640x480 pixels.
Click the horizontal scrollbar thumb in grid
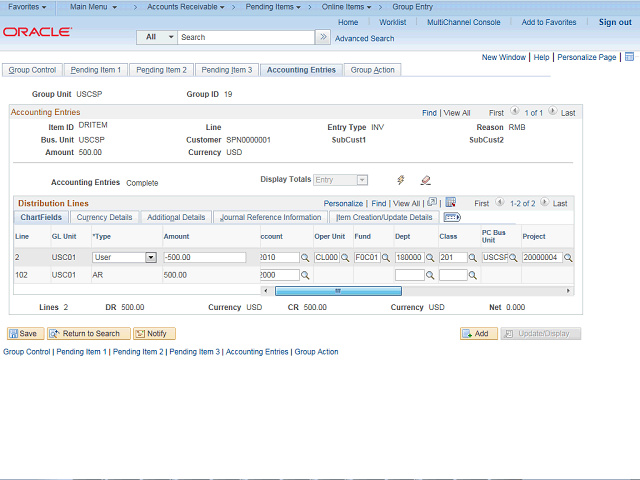(x=338, y=291)
